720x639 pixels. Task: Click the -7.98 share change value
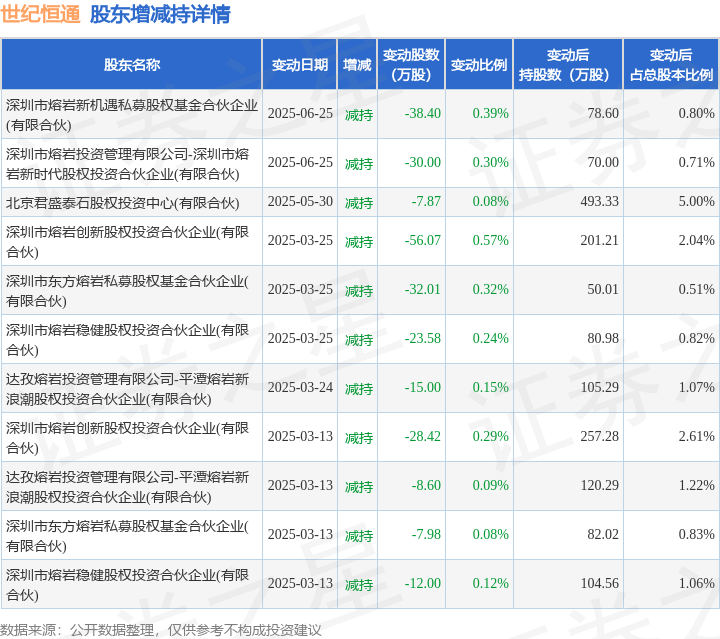coord(426,535)
